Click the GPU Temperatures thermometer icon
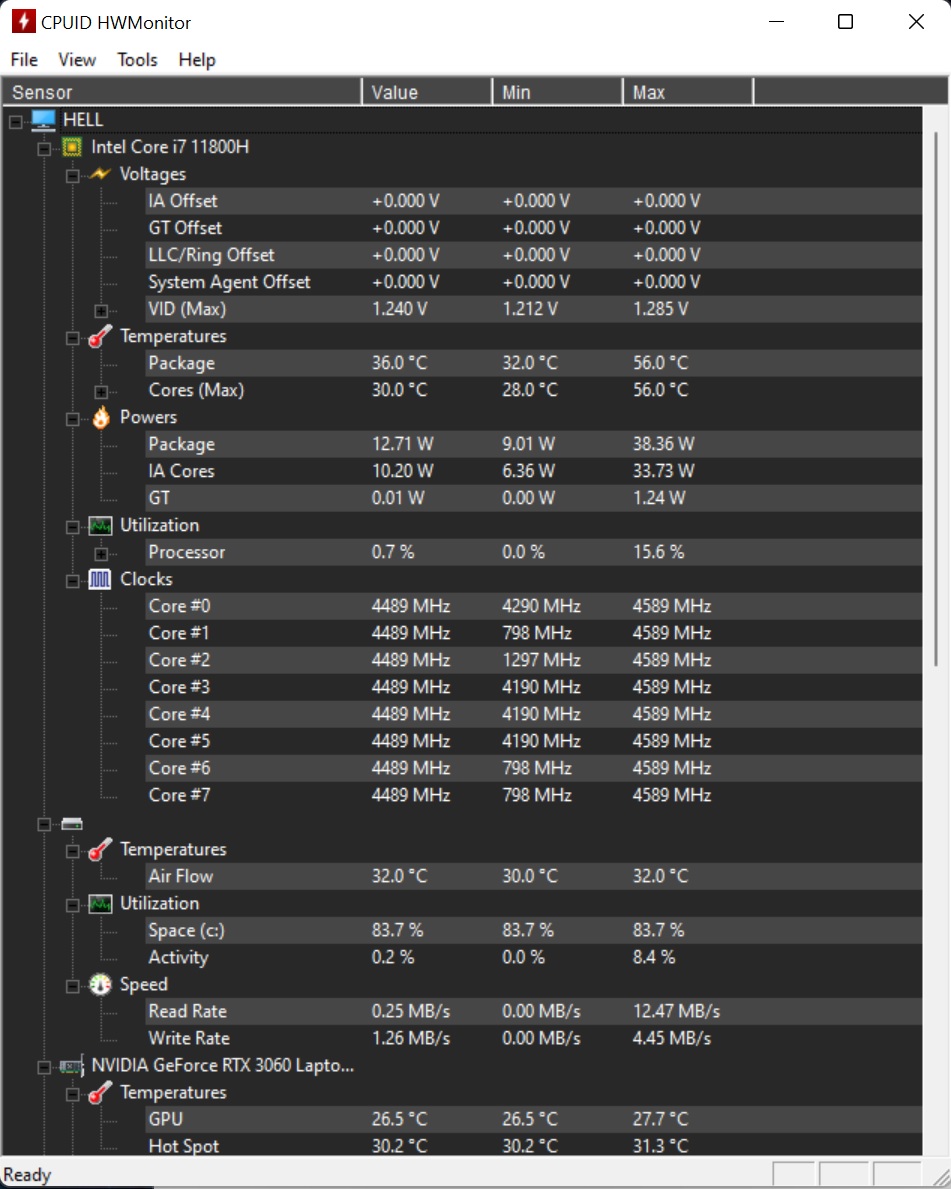The image size is (951, 1189). point(100,1093)
